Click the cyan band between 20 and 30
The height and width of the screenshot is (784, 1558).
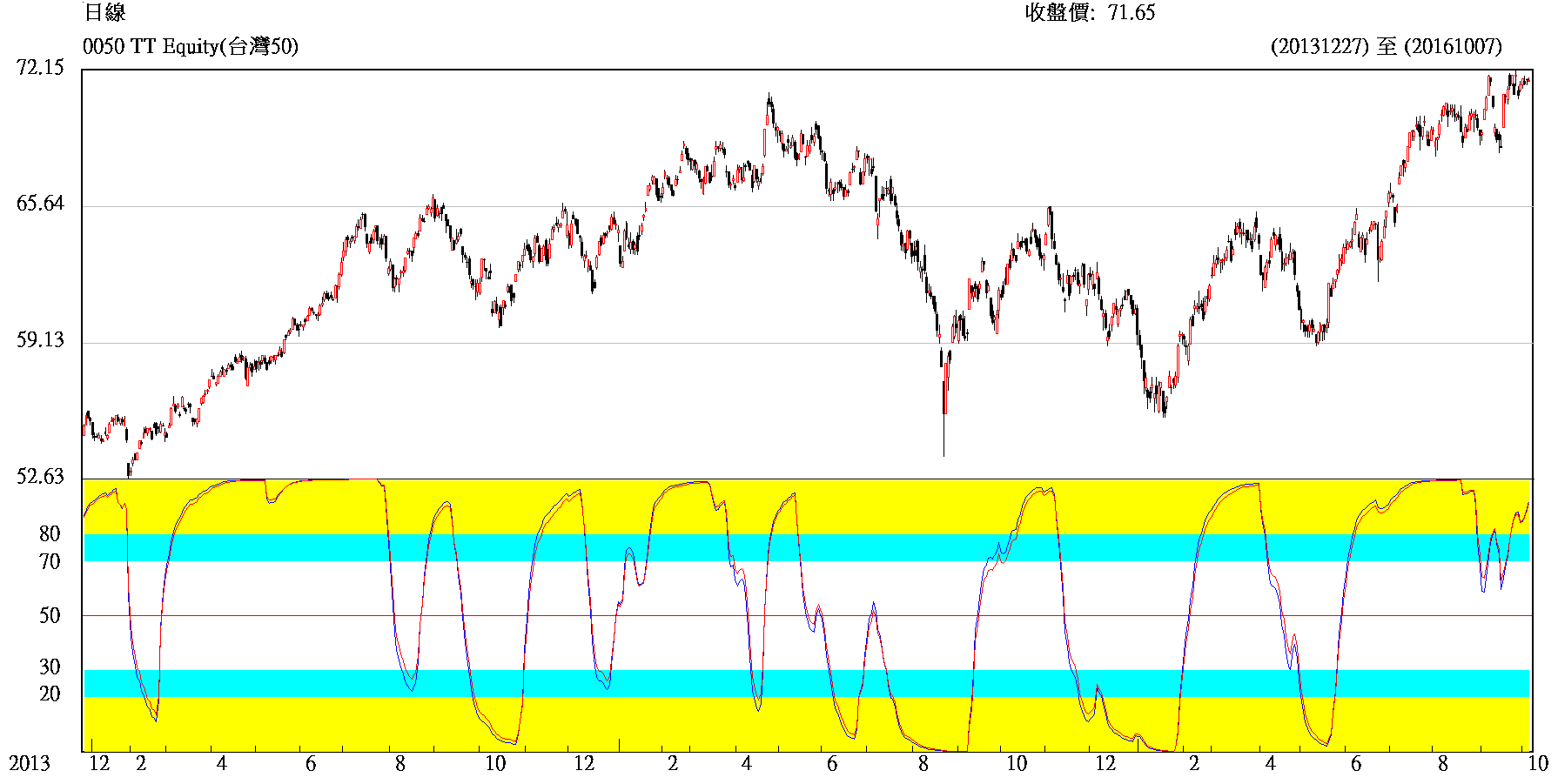[x=261, y=683]
